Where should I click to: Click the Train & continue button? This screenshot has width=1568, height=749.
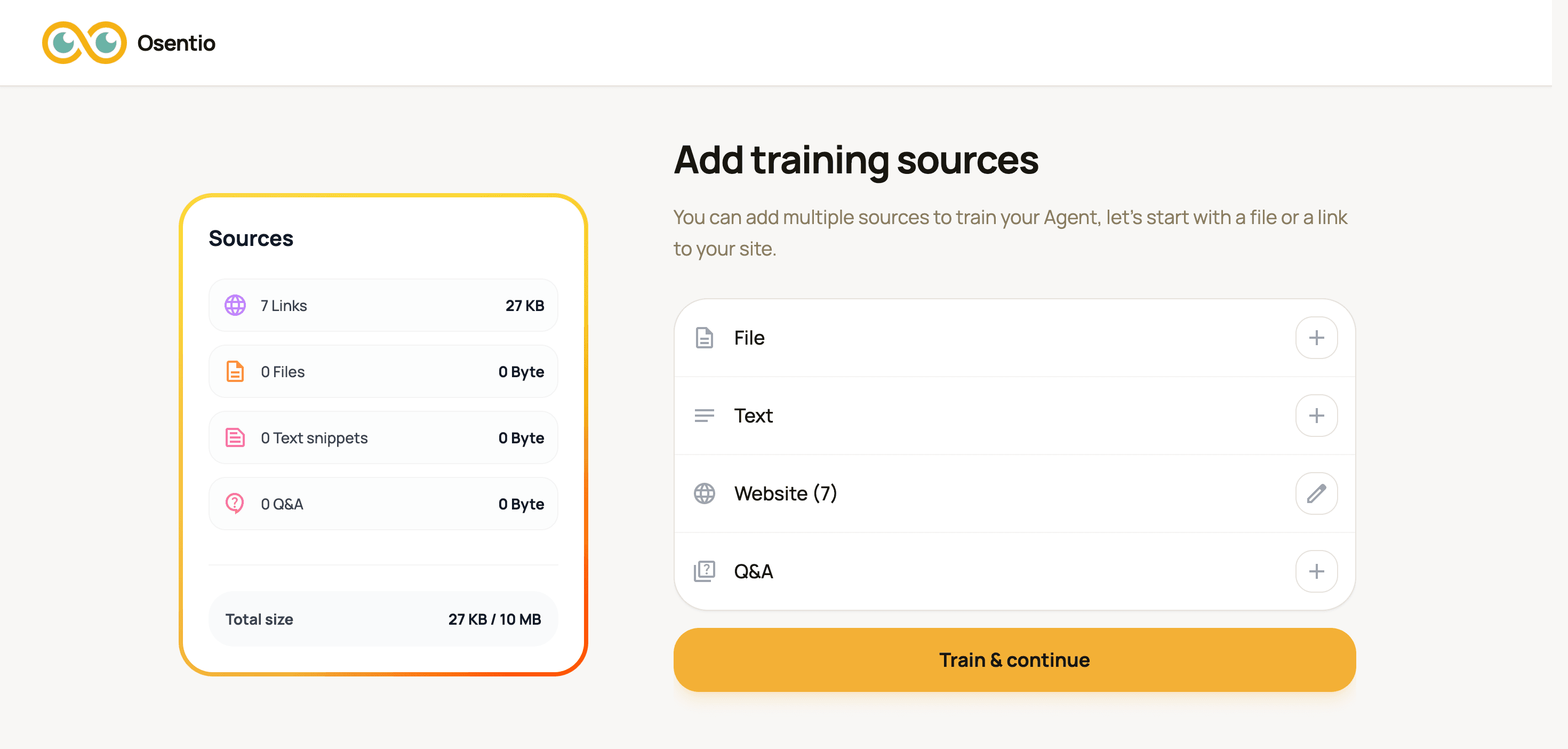click(x=1014, y=660)
